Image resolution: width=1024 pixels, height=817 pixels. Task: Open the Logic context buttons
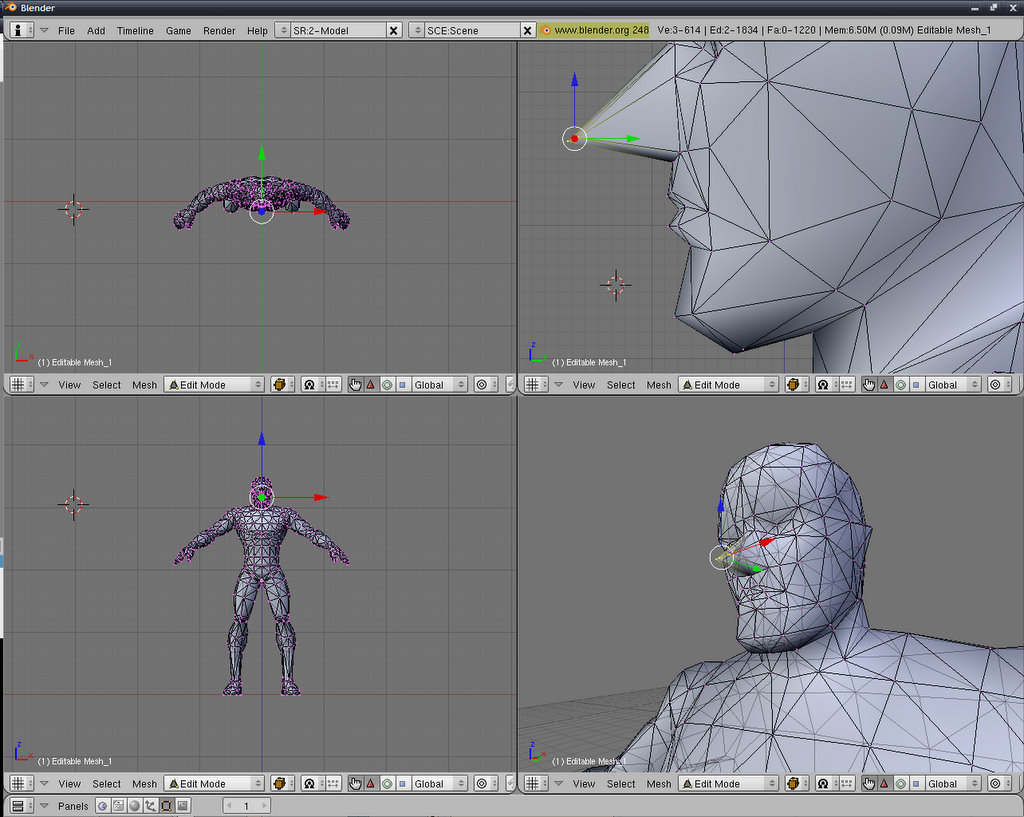pyautogui.click(x=103, y=806)
